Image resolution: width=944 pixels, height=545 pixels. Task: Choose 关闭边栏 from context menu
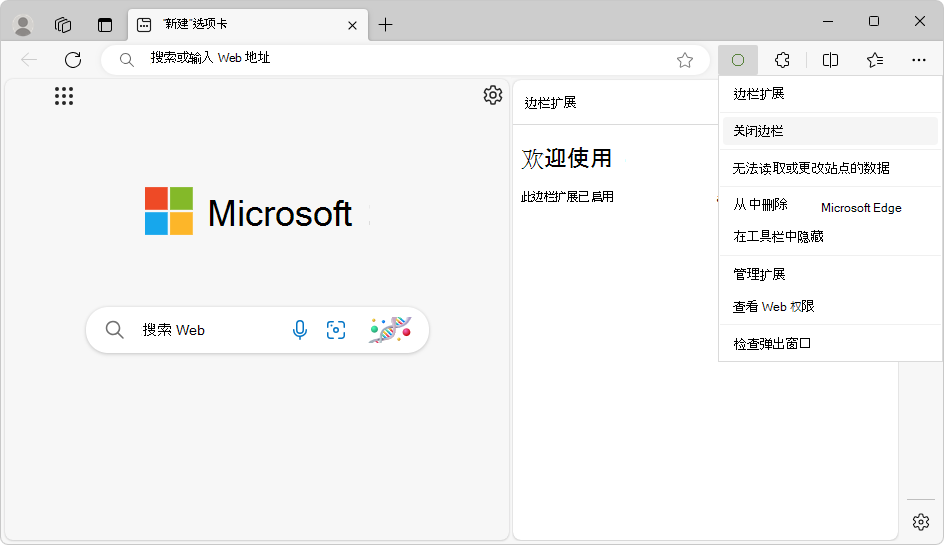point(830,131)
